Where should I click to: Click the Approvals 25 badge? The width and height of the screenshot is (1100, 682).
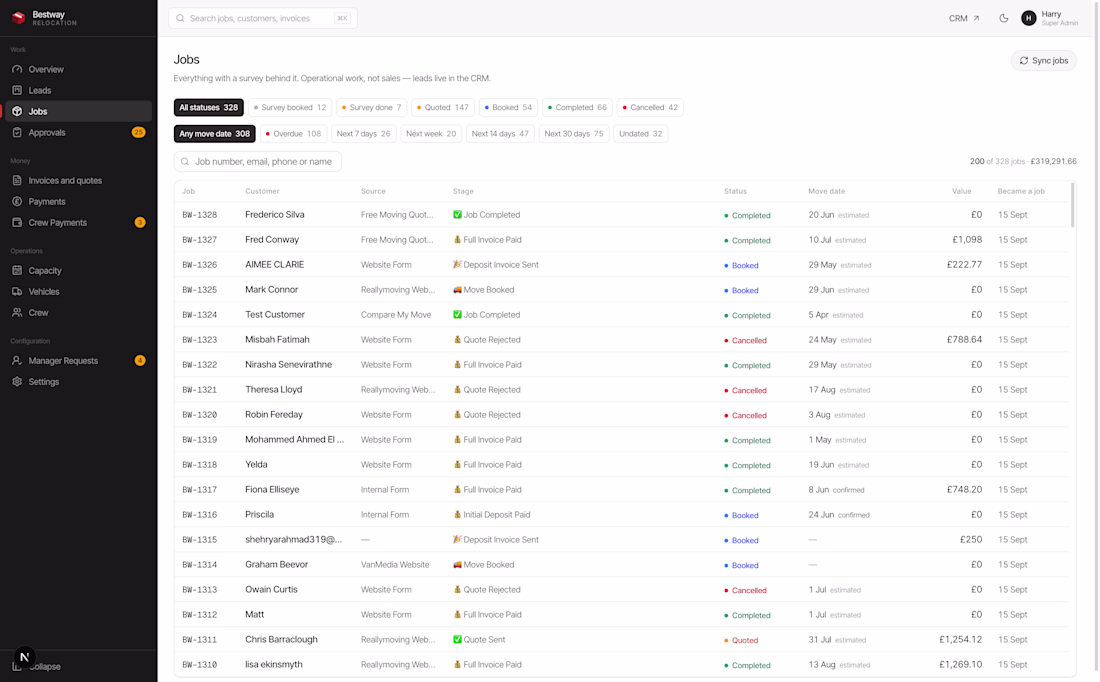tap(138, 133)
